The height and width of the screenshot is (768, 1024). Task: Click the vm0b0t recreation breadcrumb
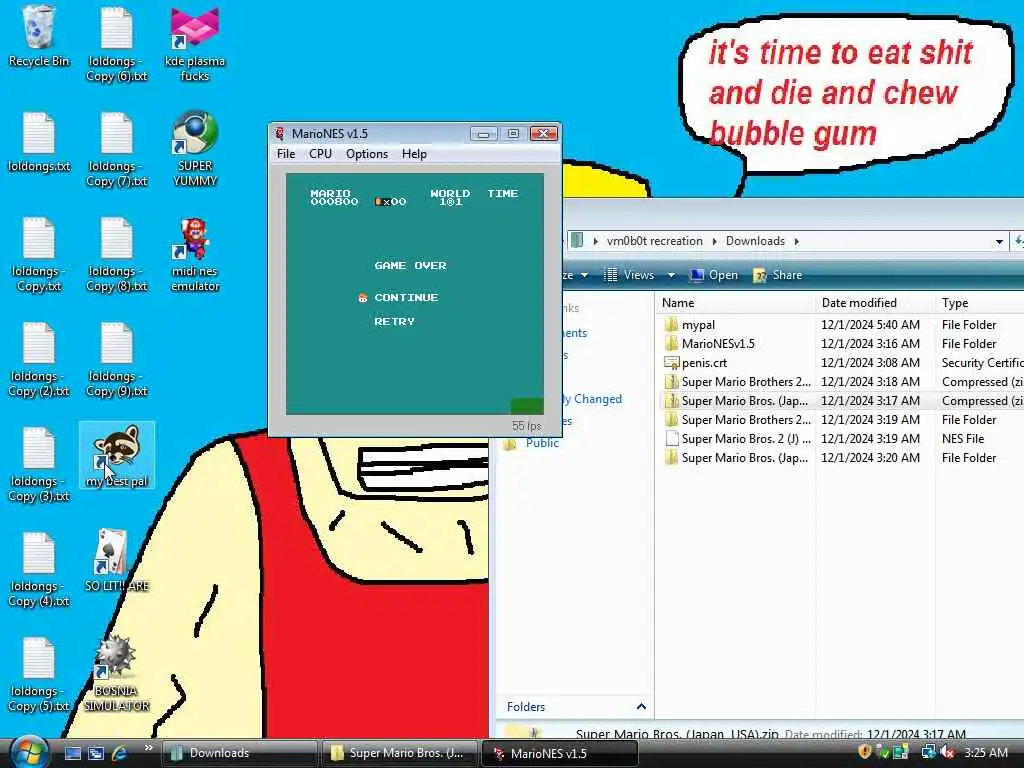(654, 241)
